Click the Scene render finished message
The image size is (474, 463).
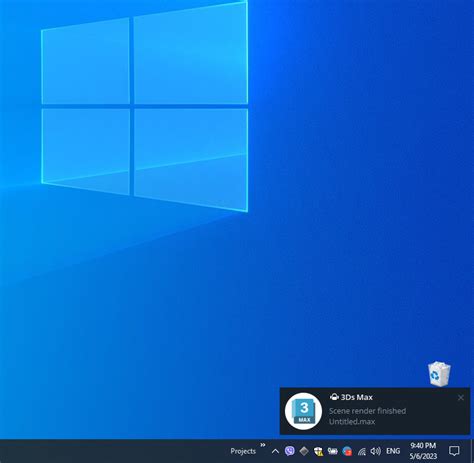(367, 411)
